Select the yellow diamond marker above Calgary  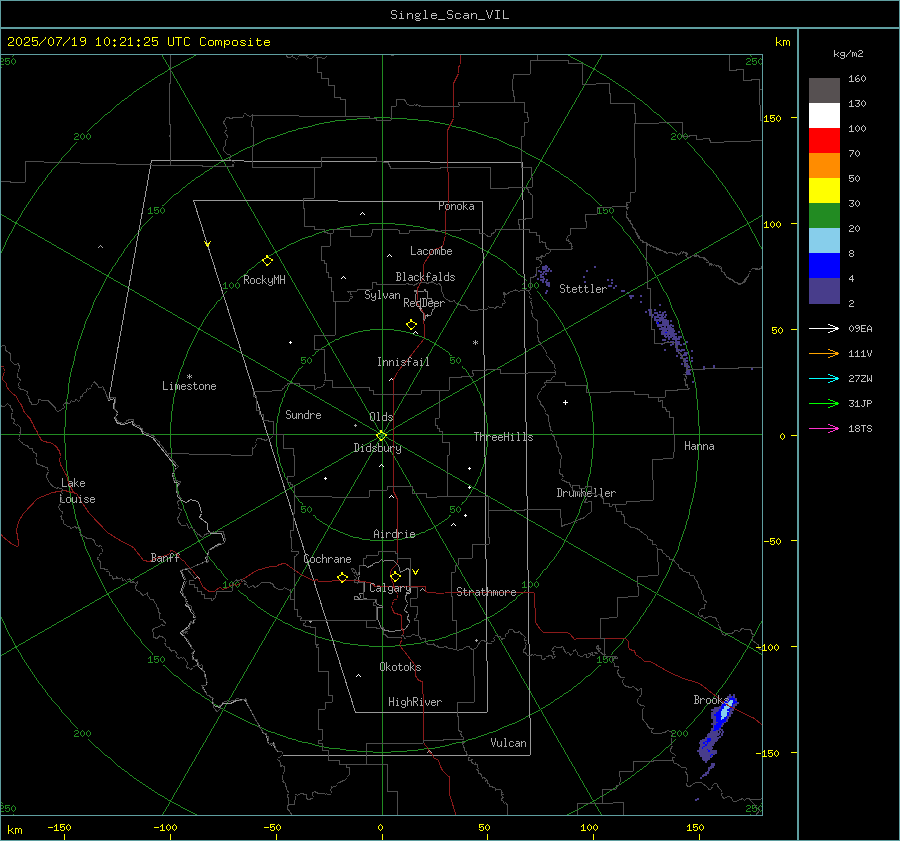coord(395,576)
